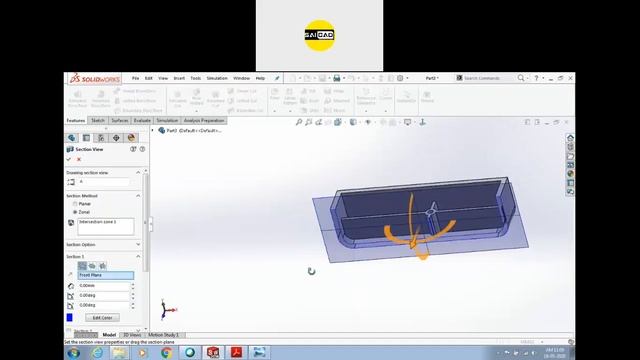This screenshot has height=360, width=640.
Task: Select the Planar section method
Action: (x=75, y=204)
